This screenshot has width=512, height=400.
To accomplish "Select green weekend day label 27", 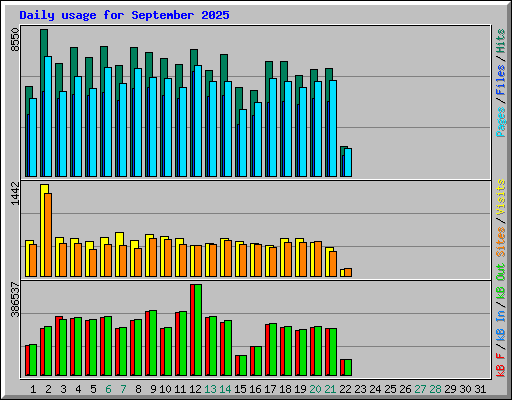I will coord(420,389).
